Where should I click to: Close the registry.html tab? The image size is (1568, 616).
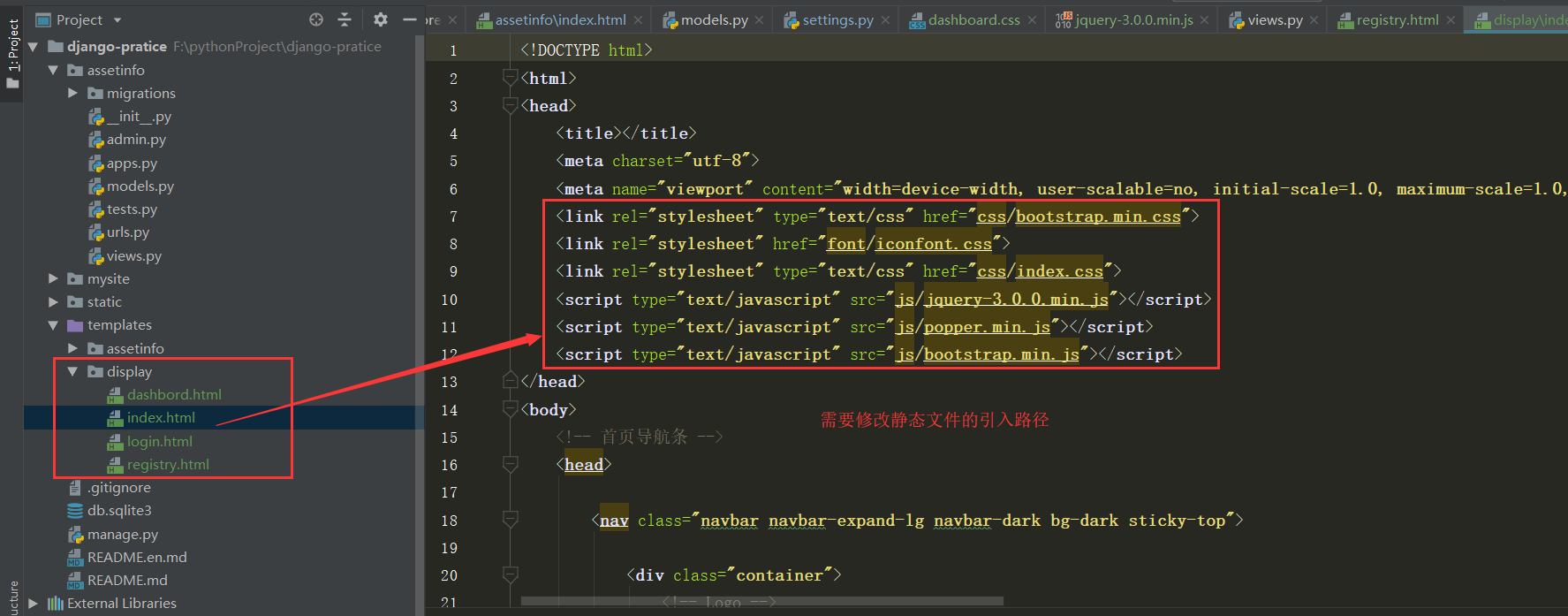(1451, 19)
